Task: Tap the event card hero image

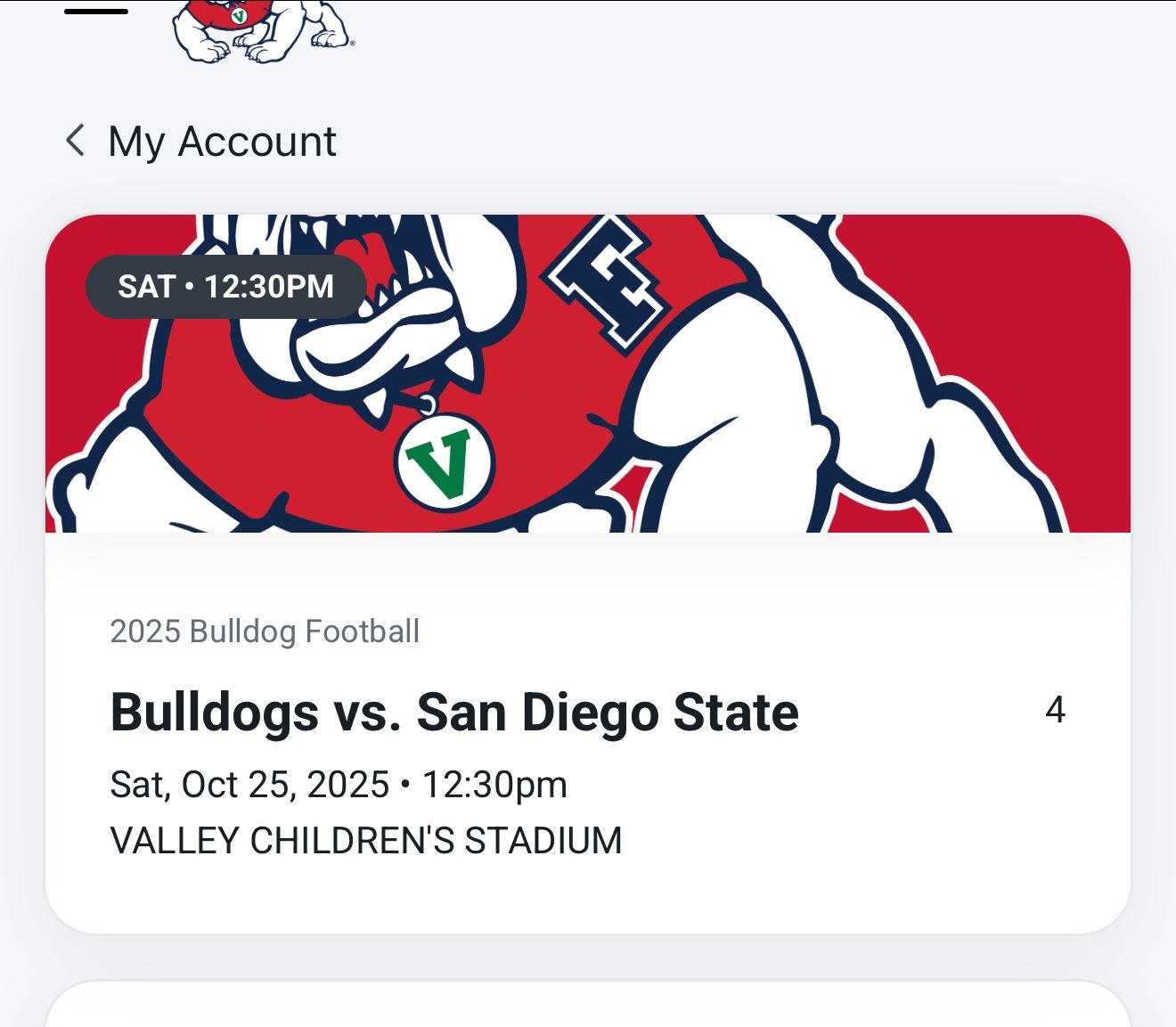Action: [x=588, y=374]
